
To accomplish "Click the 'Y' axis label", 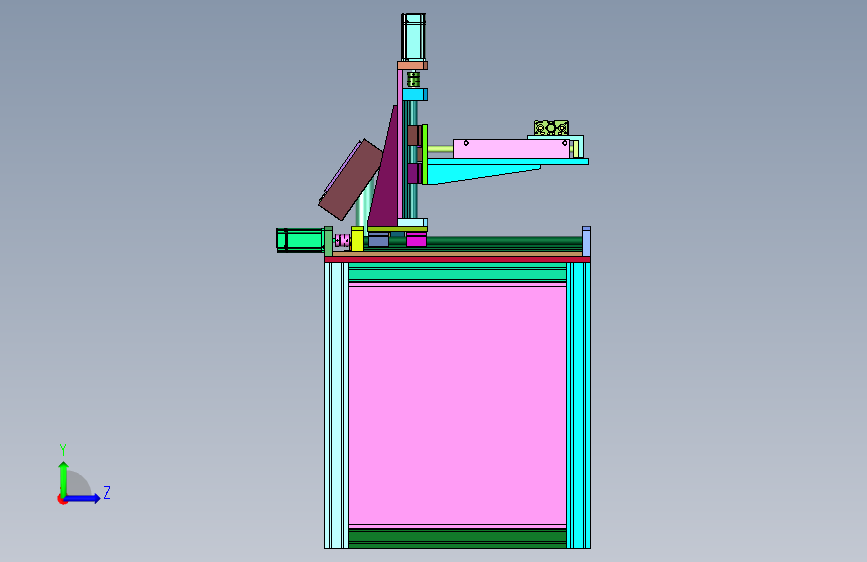I will click(x=63, y=449).
